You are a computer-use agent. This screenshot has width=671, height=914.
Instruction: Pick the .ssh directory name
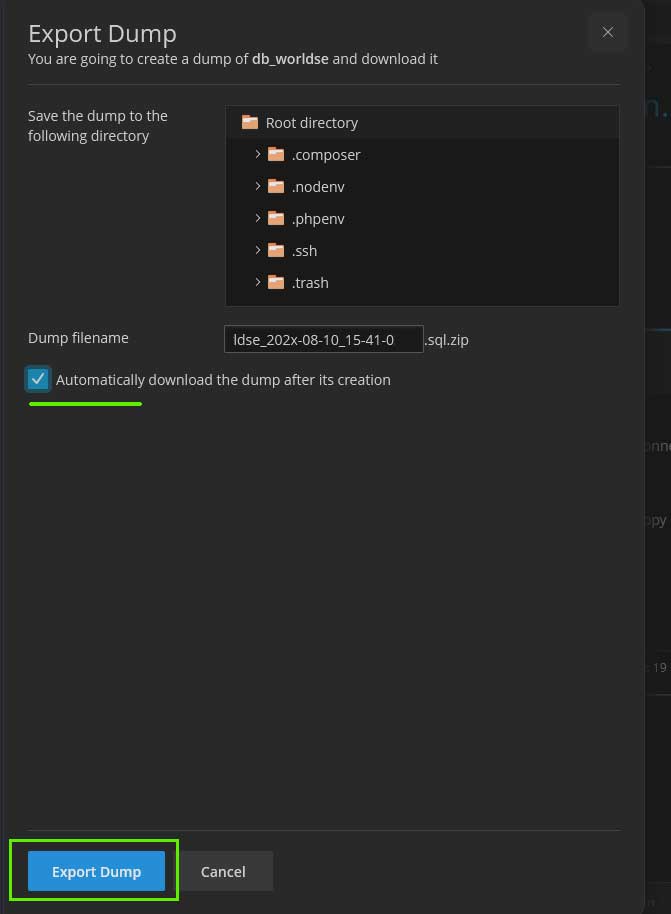[x=304, y=251]
